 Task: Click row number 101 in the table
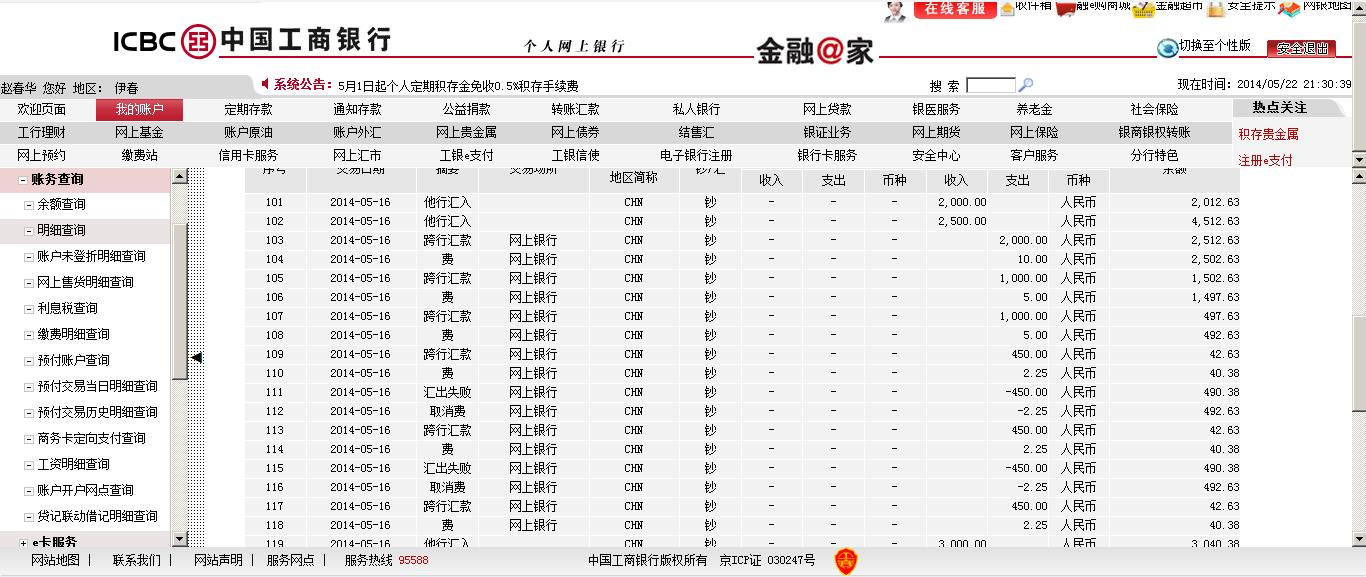click(x=274, y=202)
